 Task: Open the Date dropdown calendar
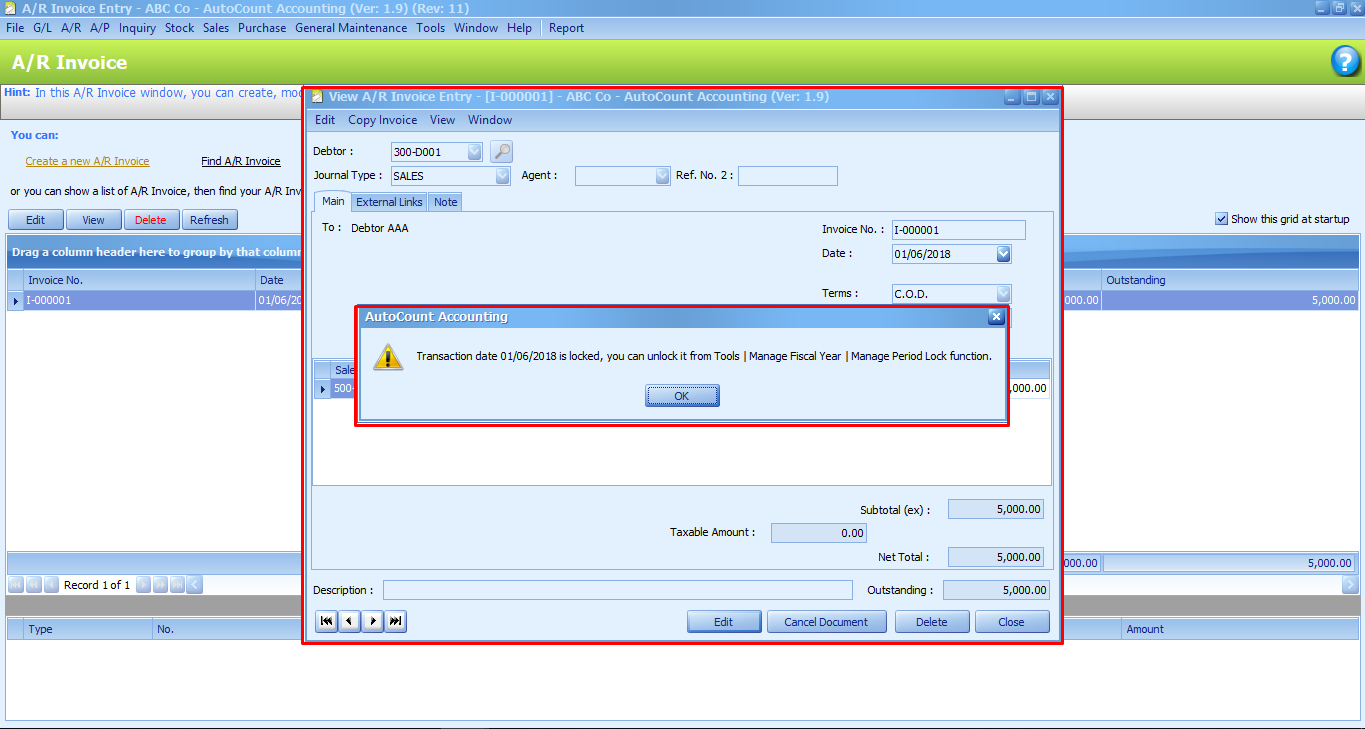(1003, 254)
